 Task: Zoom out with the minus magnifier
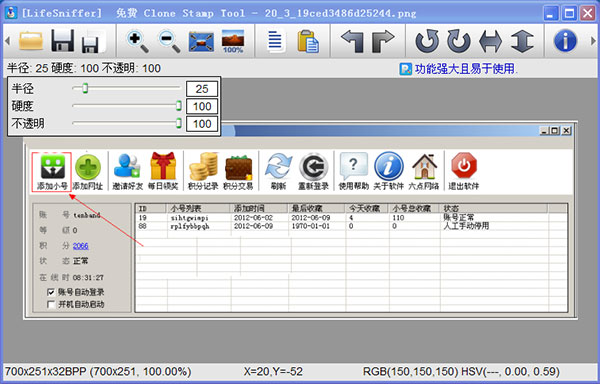point(169,41)
